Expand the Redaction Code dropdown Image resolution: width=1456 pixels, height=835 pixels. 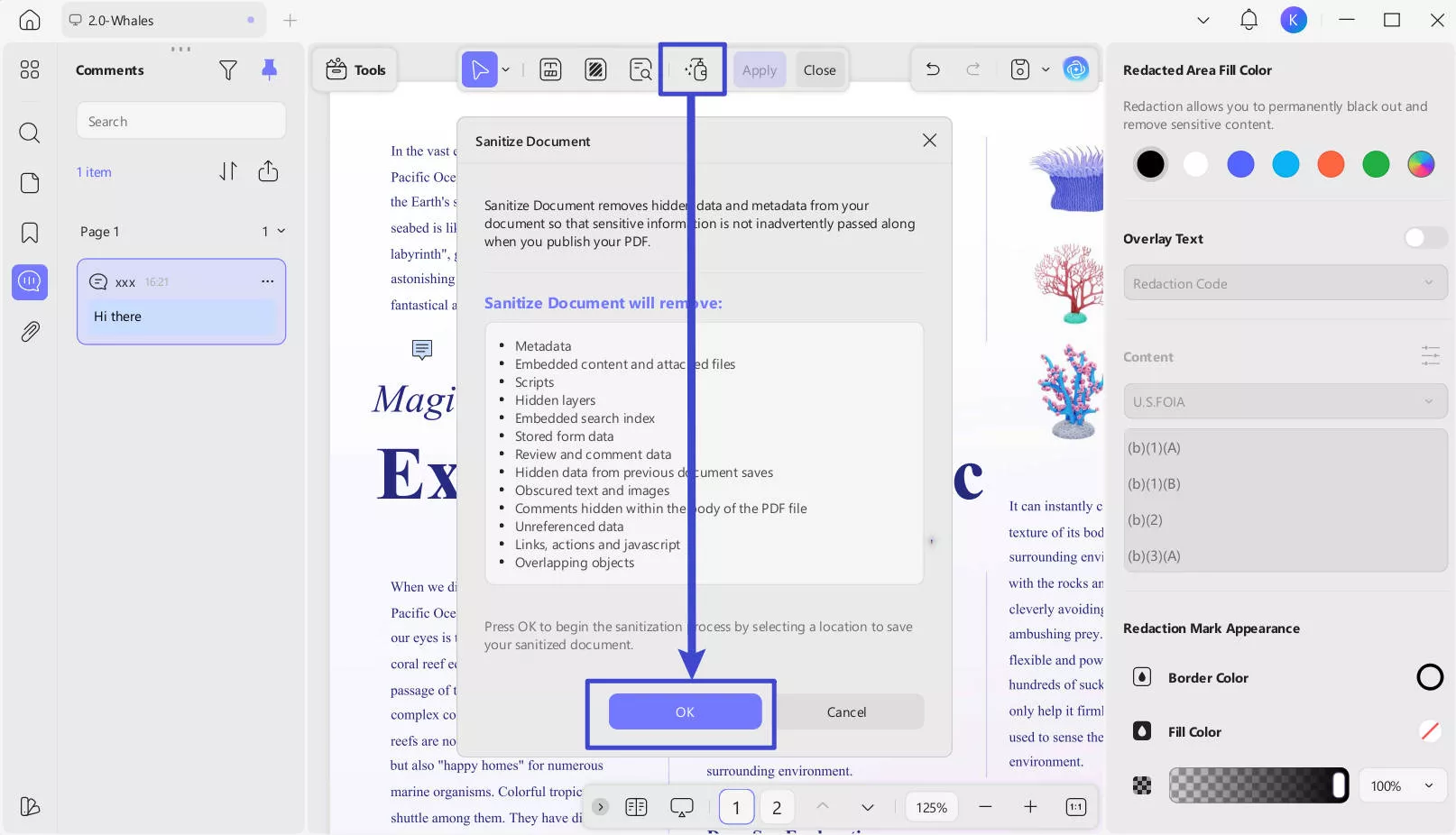(1285, 283)
